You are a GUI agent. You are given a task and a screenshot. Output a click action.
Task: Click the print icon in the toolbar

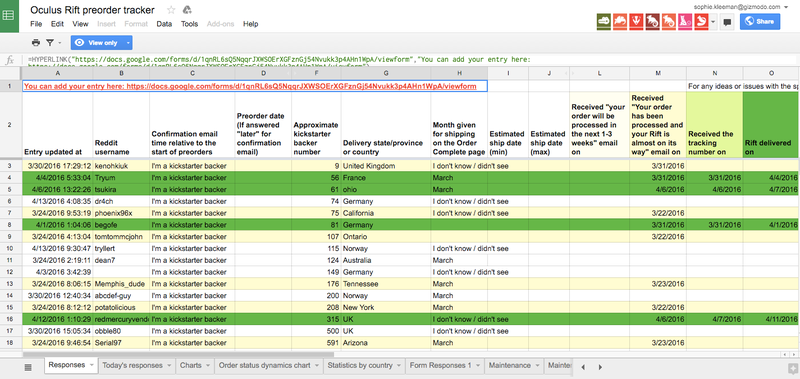(36, 43)
